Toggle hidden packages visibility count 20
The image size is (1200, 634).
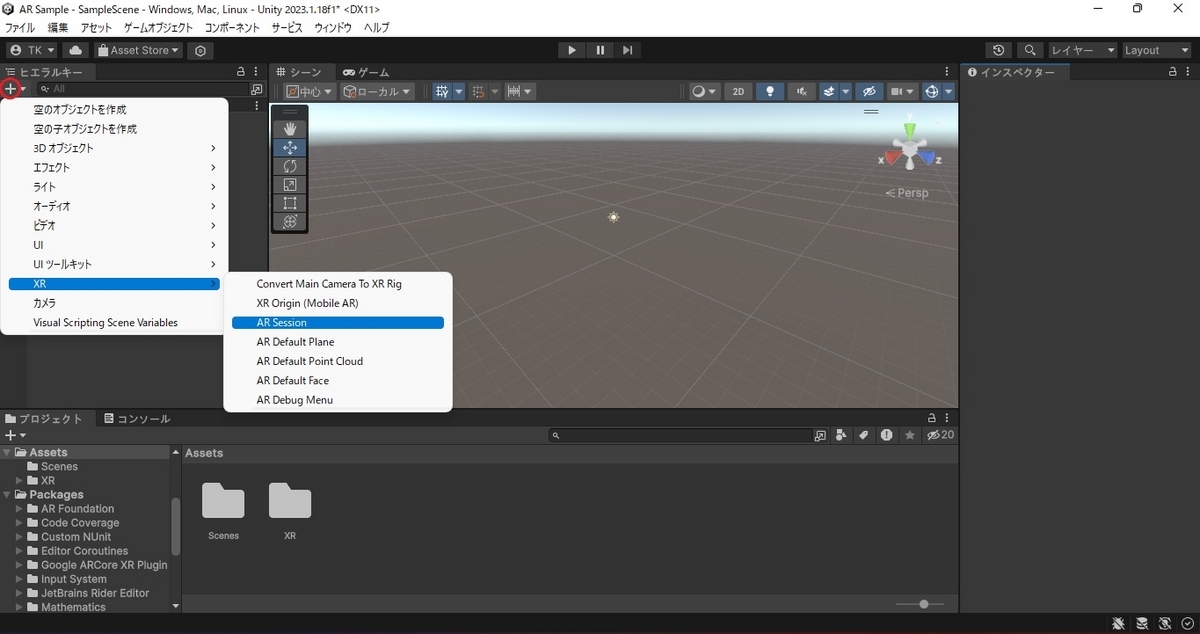pos(940,436)
